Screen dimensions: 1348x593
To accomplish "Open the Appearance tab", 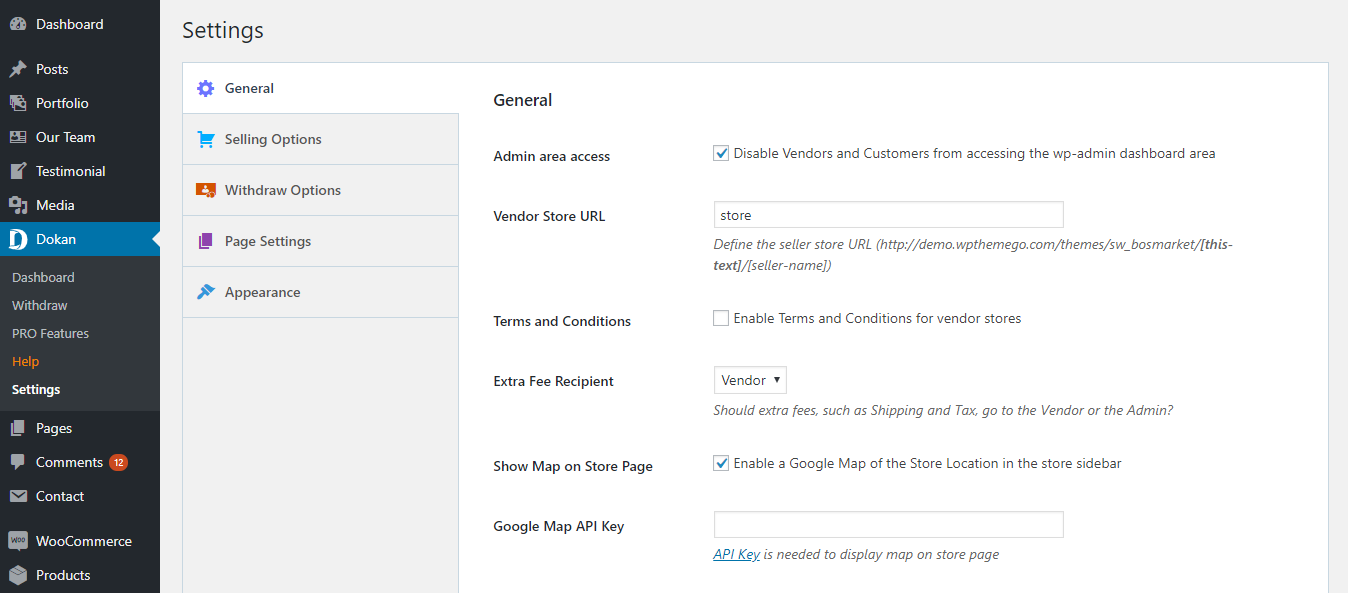I will [x=321, y=292].
